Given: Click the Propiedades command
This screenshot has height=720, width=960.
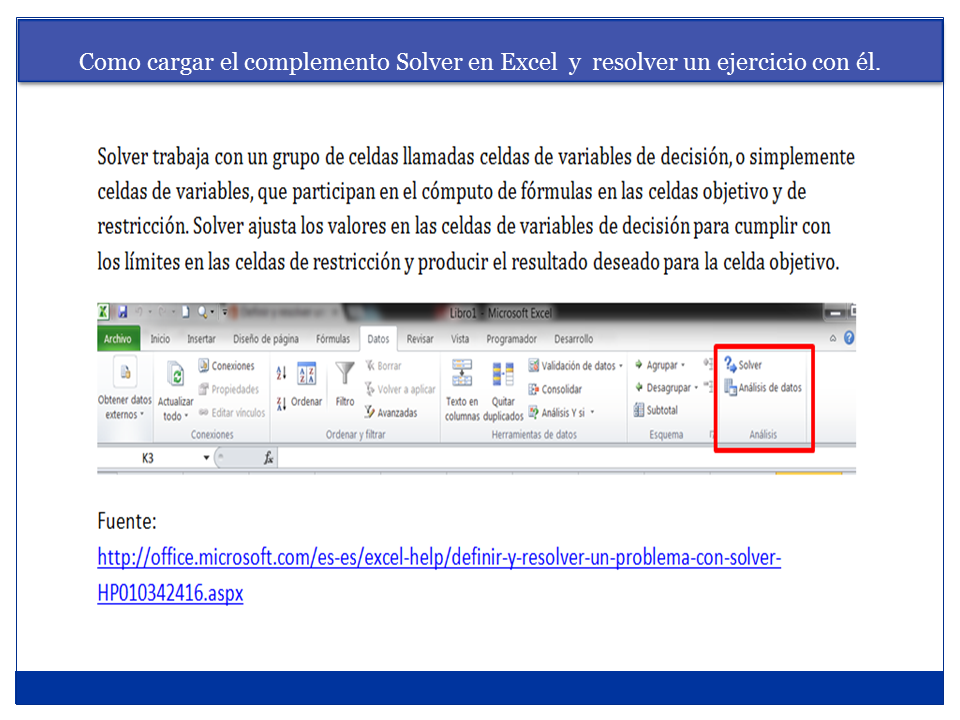Looking at the screenshot, I should (228, 389).
